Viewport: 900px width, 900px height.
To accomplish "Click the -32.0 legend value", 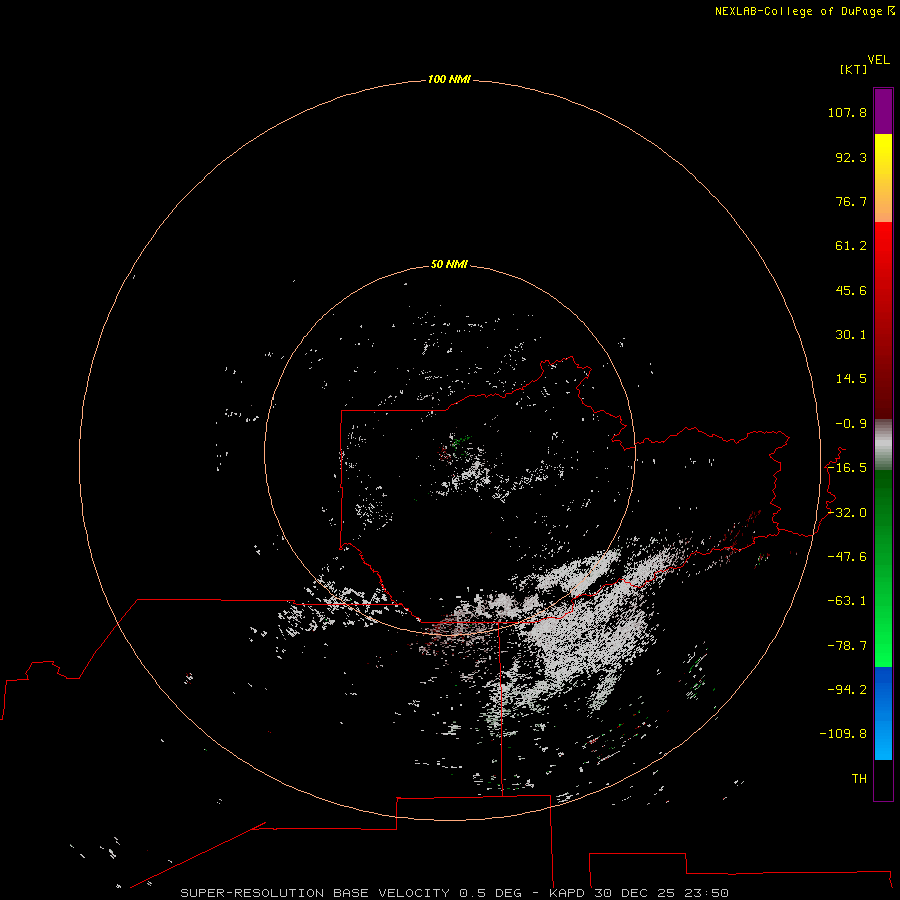I will coord(847,513).
